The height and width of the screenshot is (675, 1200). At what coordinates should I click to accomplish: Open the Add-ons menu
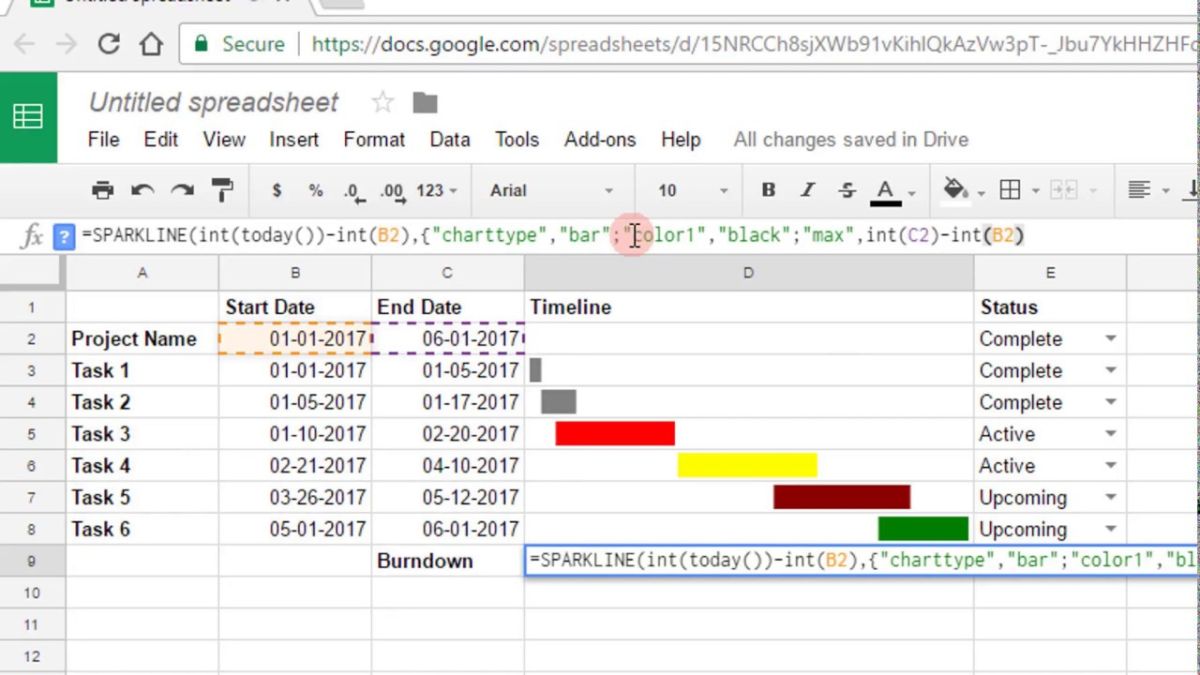pyautogui.click(x=599, y=140)
